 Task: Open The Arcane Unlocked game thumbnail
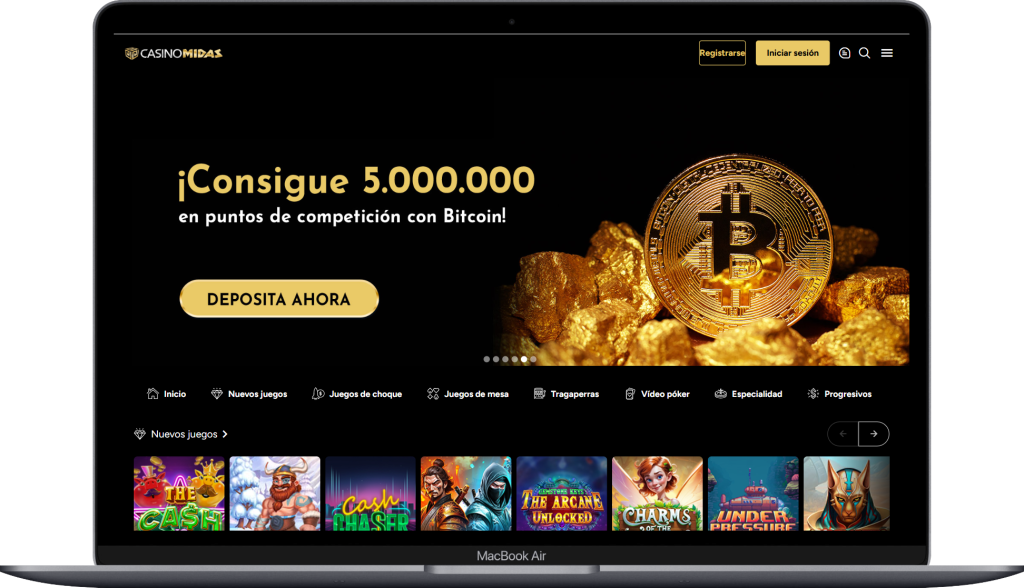coord(562,493)
